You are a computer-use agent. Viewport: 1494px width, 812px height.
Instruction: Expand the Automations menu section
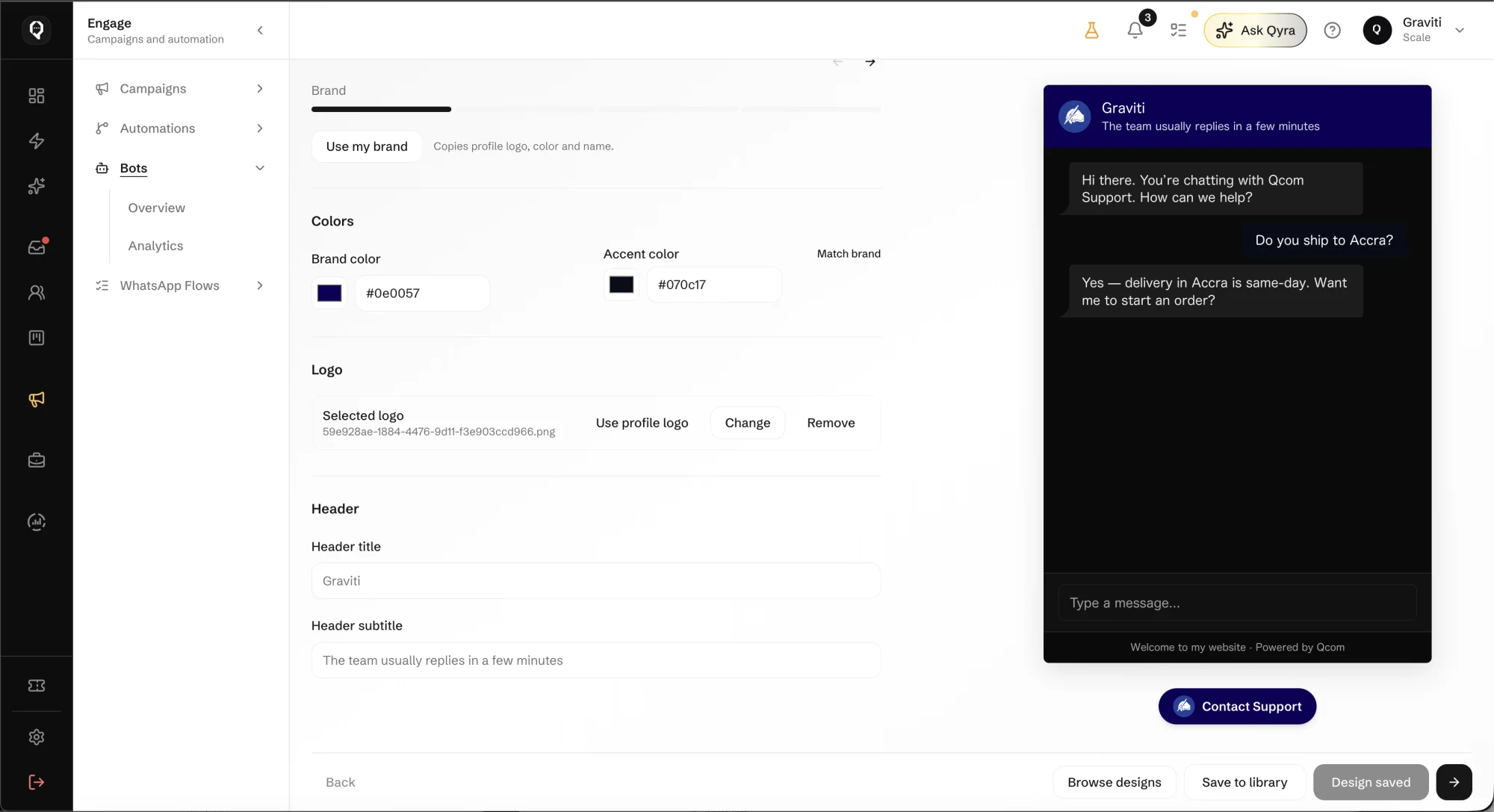pyautogui.click(x=180, y=128)
